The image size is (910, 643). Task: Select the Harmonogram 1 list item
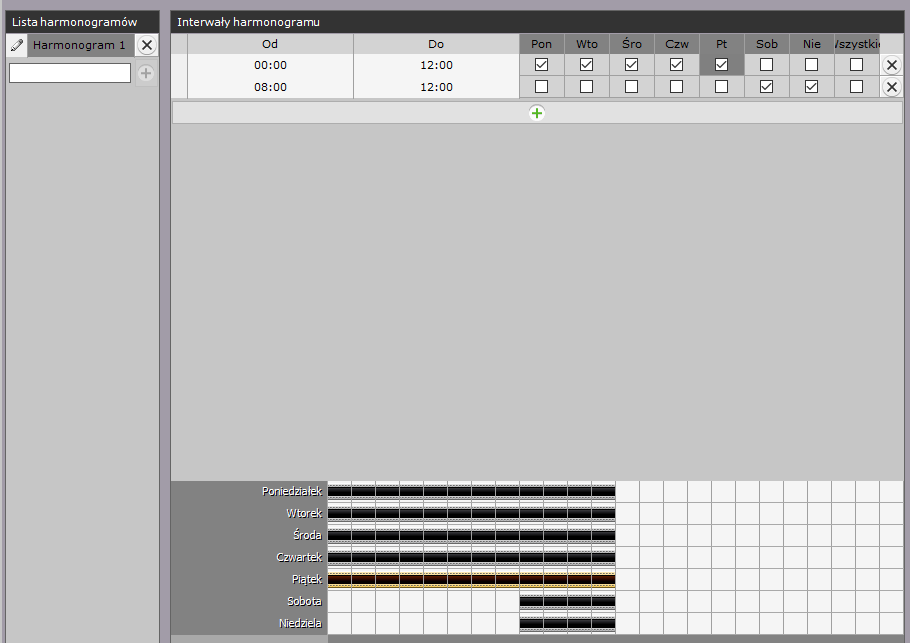pos(79,45)
